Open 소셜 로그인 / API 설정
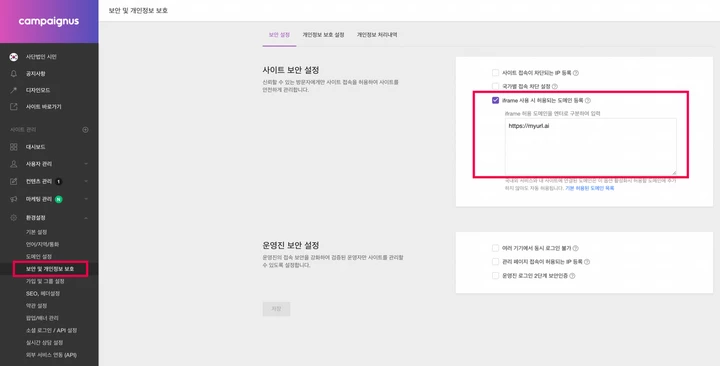The width and height of the screenshot is (720, 366). point(51,330)
